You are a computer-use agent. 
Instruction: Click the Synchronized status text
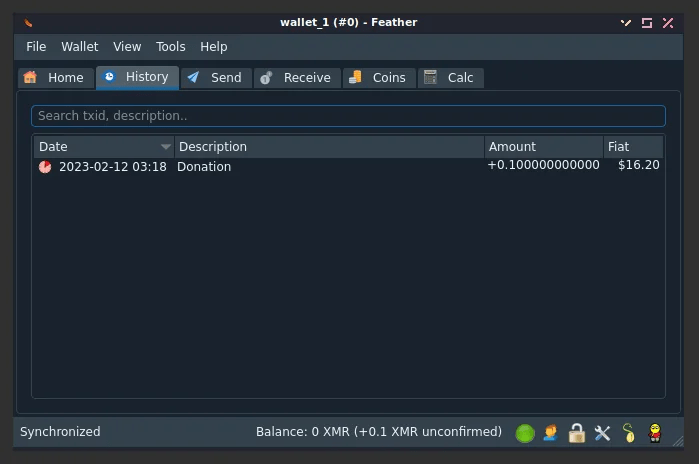[60, 431]
